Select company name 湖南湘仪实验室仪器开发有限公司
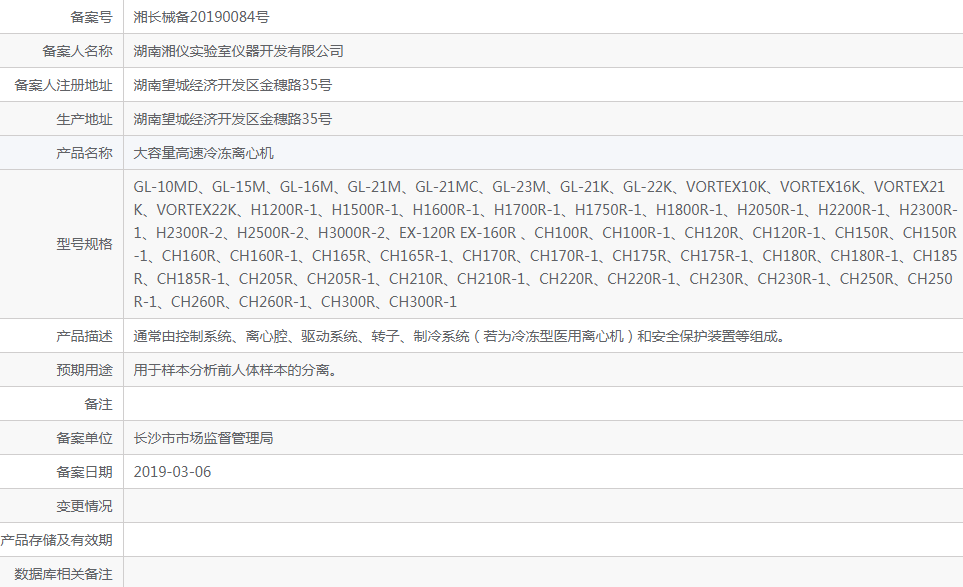 pos(238,51)
